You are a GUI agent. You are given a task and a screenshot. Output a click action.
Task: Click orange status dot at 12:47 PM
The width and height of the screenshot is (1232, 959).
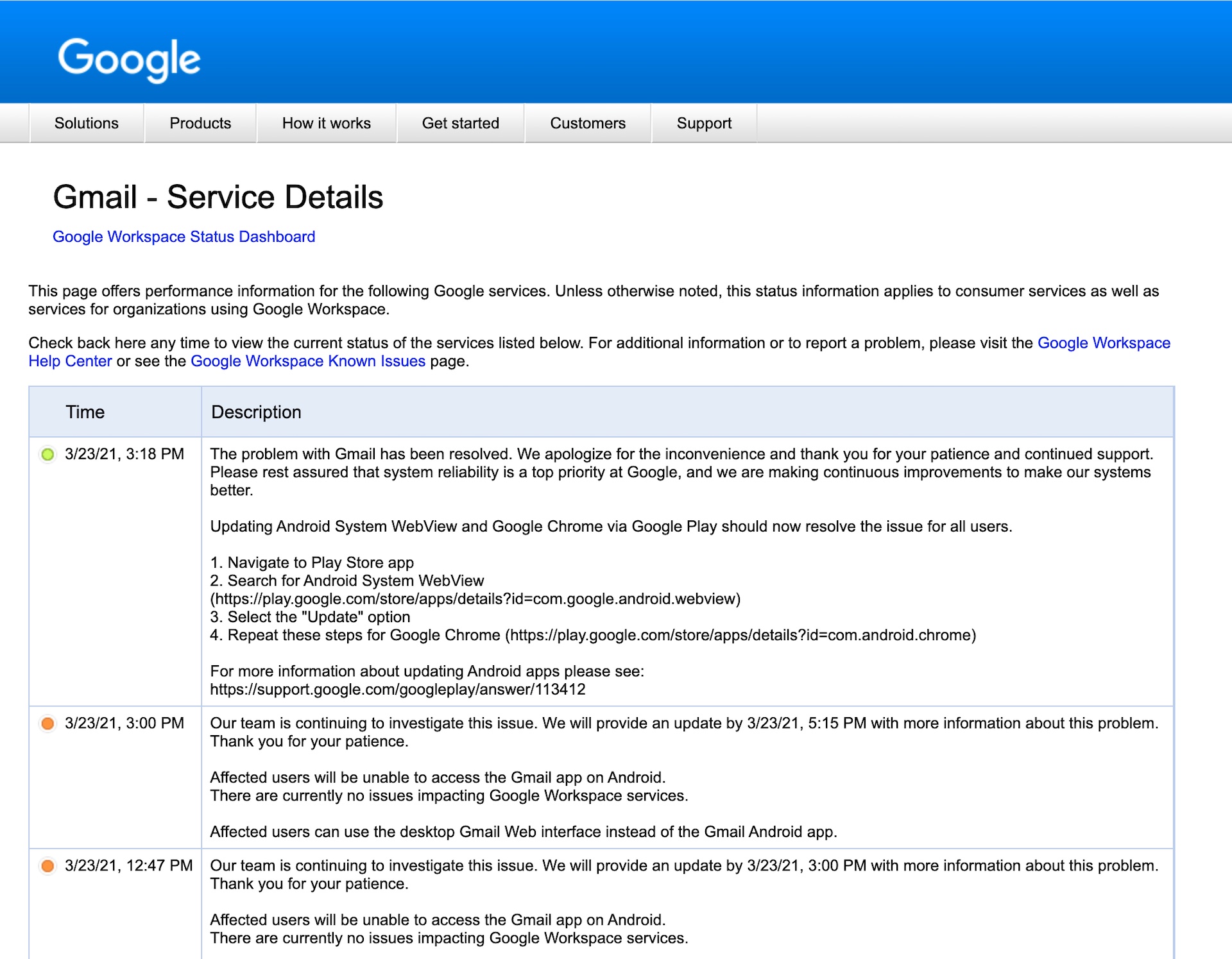click(47, 867)
